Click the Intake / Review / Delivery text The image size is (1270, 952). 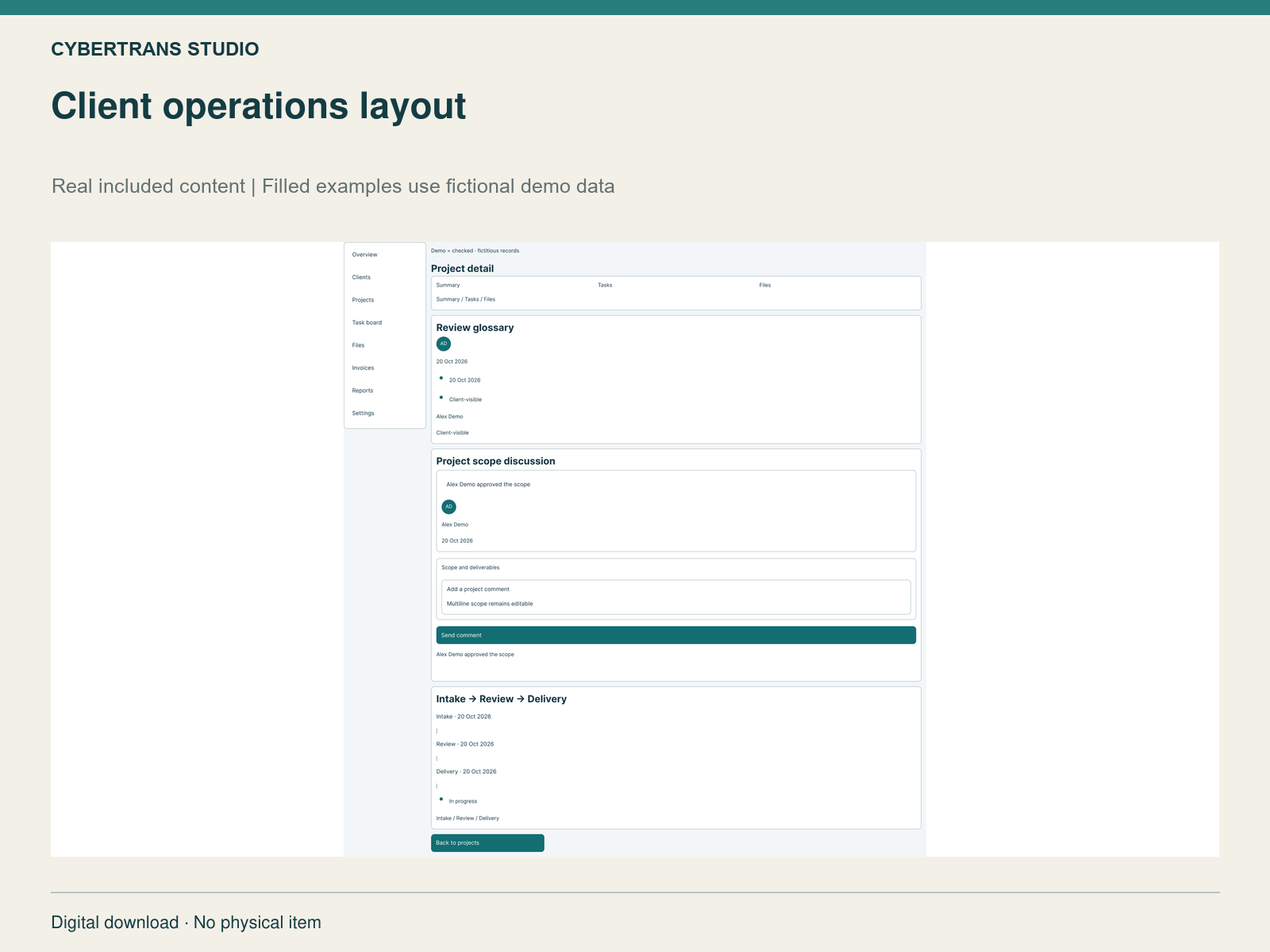click(x=468, y=818)
